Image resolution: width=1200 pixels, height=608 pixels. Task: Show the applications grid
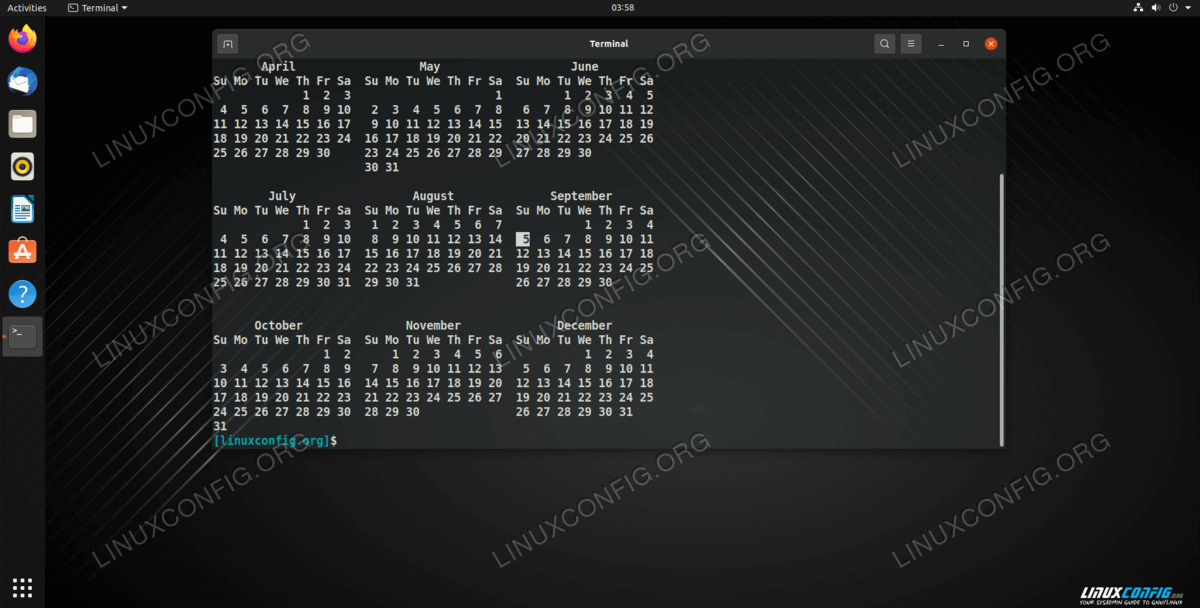[22, 587]
